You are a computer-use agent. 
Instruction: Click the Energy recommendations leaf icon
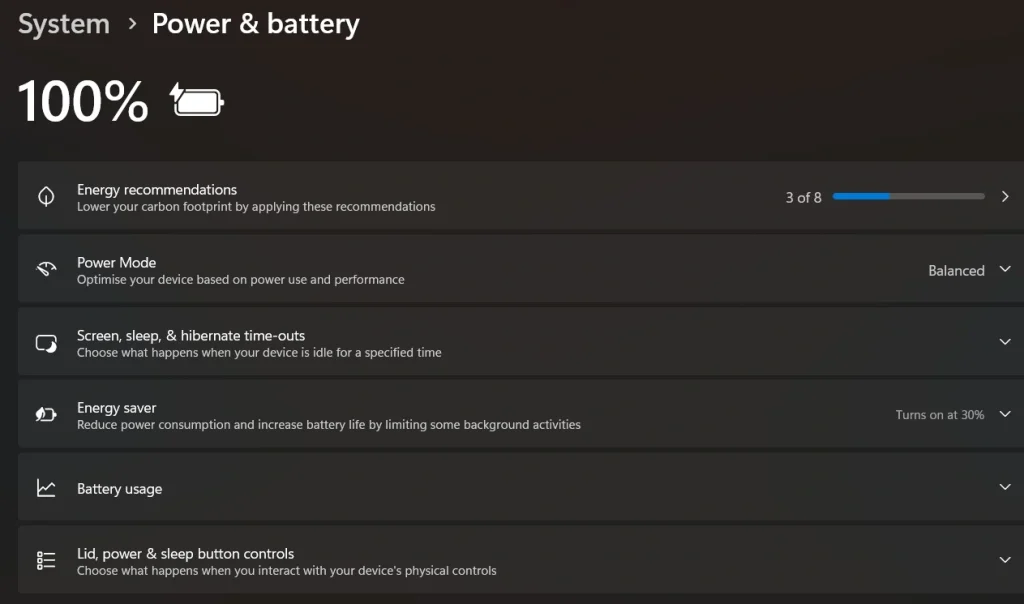[x=45, y=196]
